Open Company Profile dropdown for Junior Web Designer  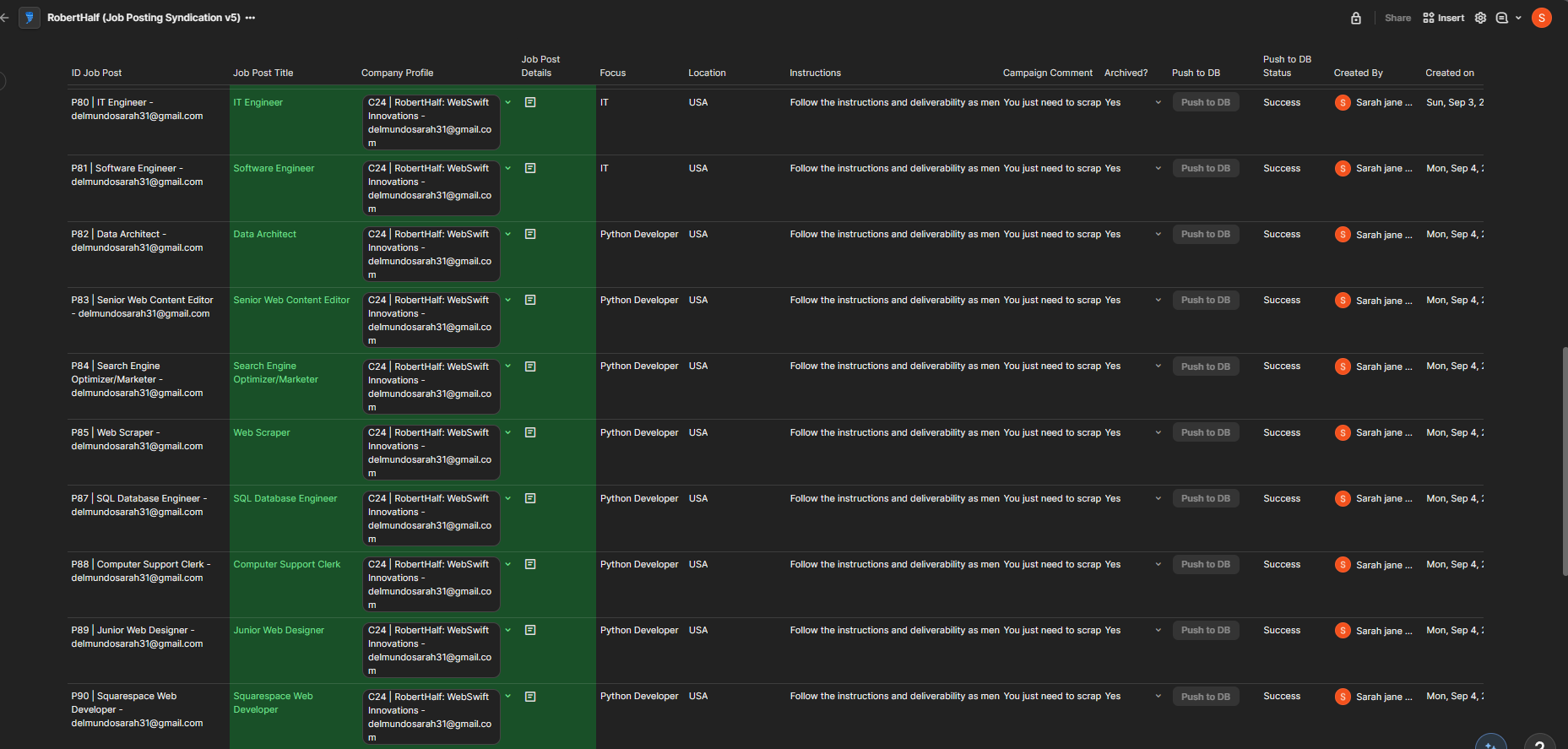[508, 630]
